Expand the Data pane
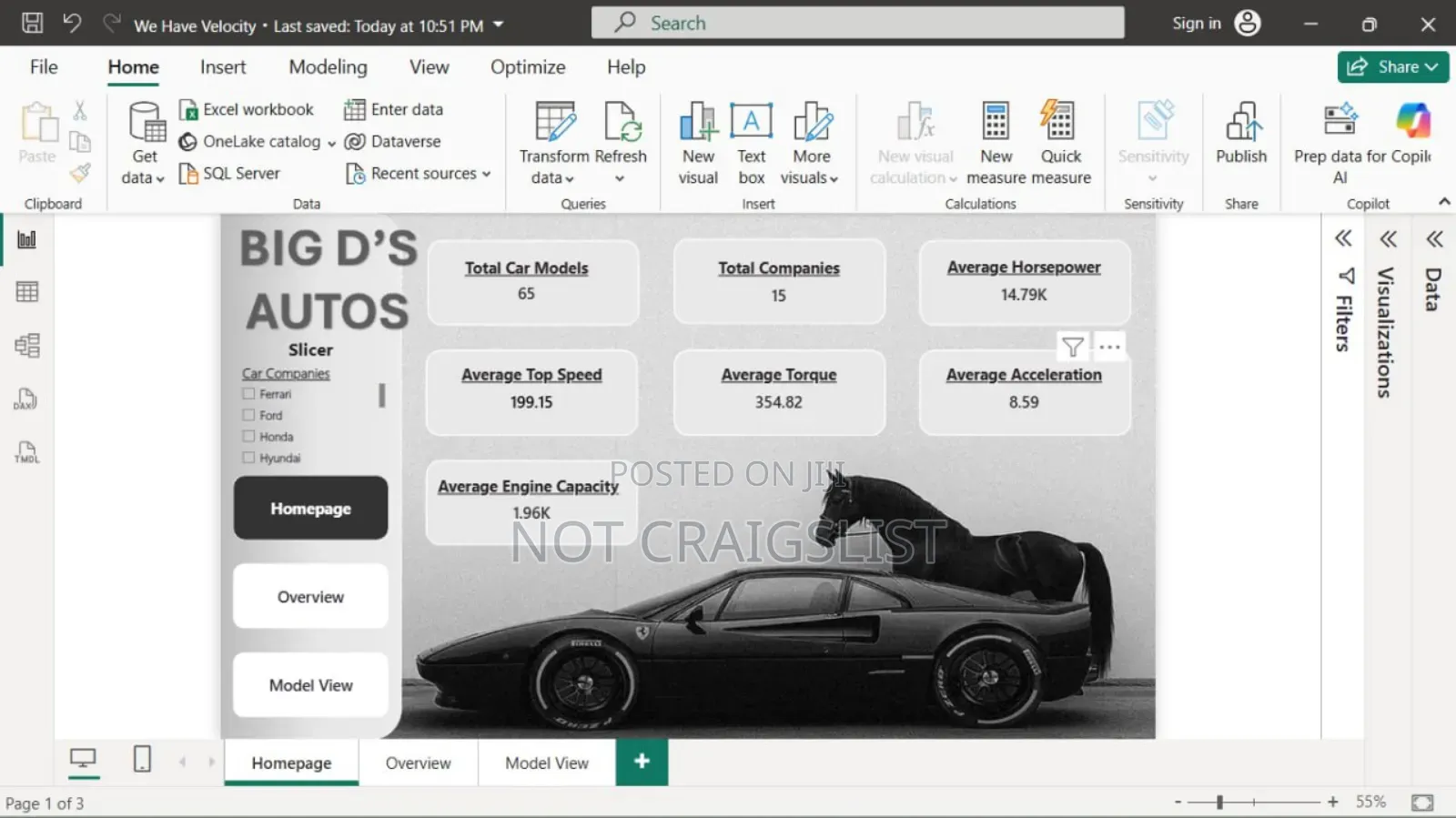The height and width of the screenshot is (818, 1456). tap(1435, 239)
